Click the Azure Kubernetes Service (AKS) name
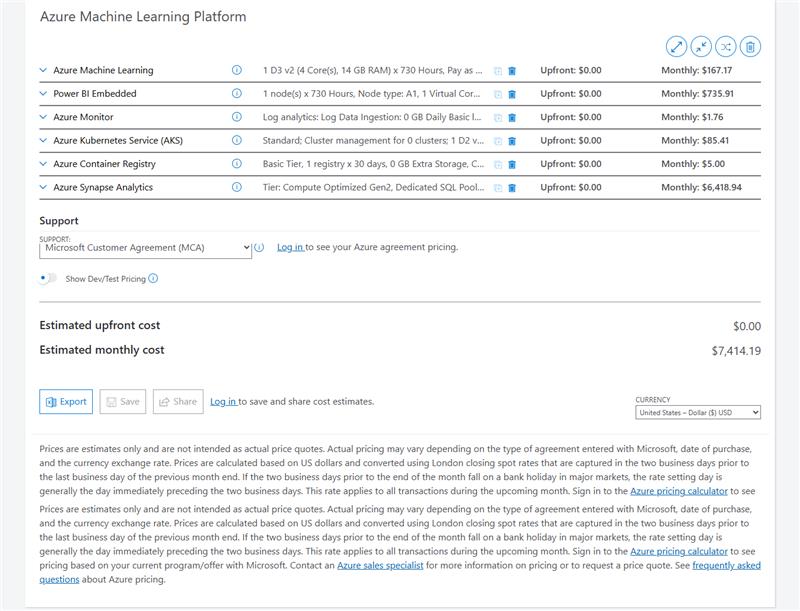Image resolution: width=800 pixels, height=611 pixels. pyautogui.click(x=118, y=141)
